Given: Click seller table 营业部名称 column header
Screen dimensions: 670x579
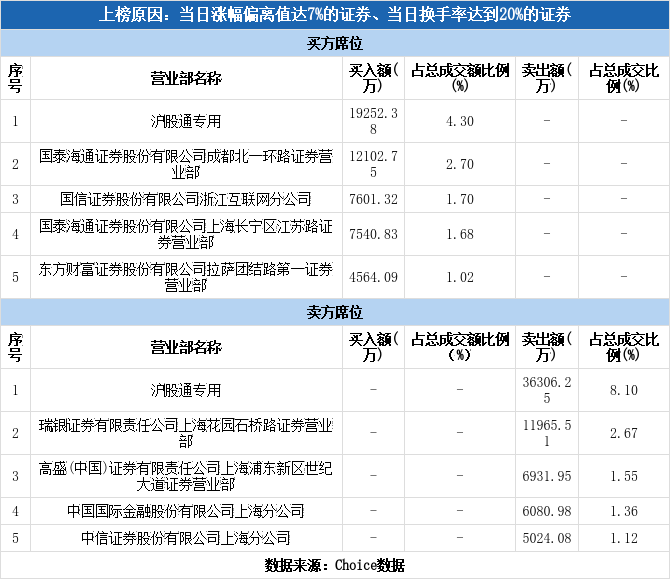Looking at the screenshot, I should pyautogui.click(x=186, y=347).
